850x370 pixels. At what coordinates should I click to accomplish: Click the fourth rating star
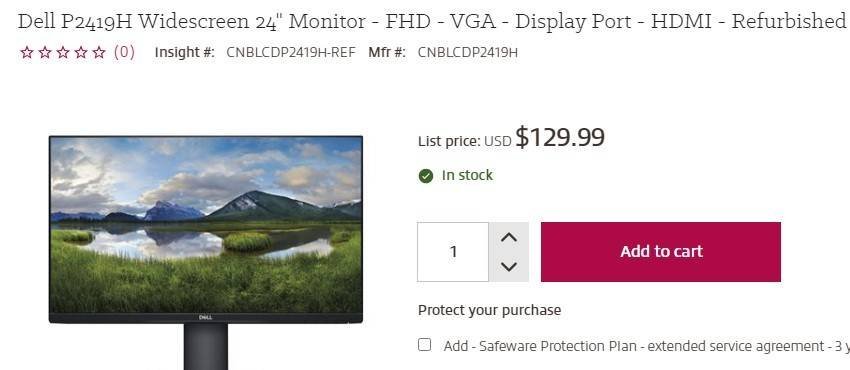click(x=81, y=53)
